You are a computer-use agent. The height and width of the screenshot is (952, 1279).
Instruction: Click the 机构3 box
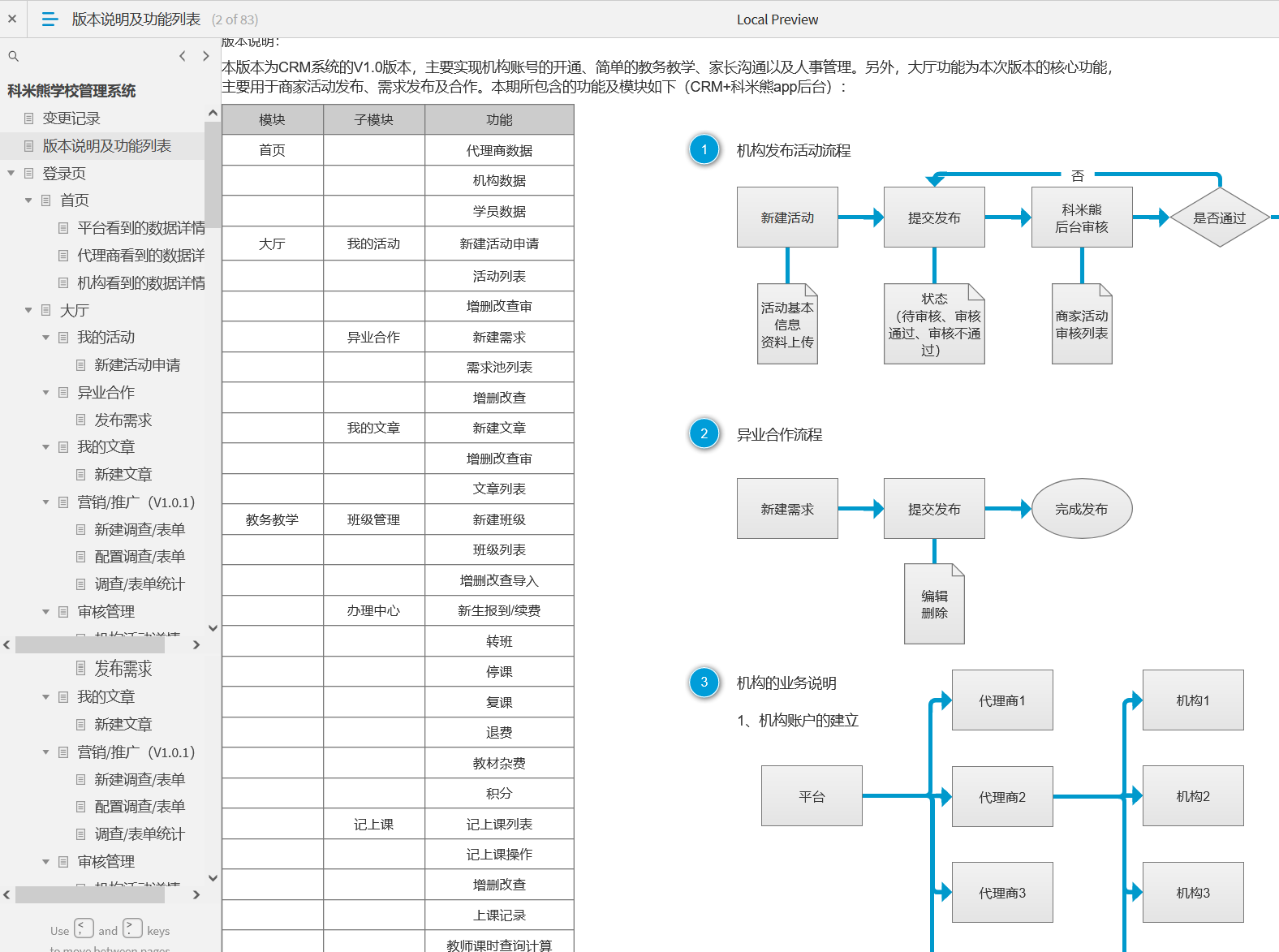coord(1193,893)
